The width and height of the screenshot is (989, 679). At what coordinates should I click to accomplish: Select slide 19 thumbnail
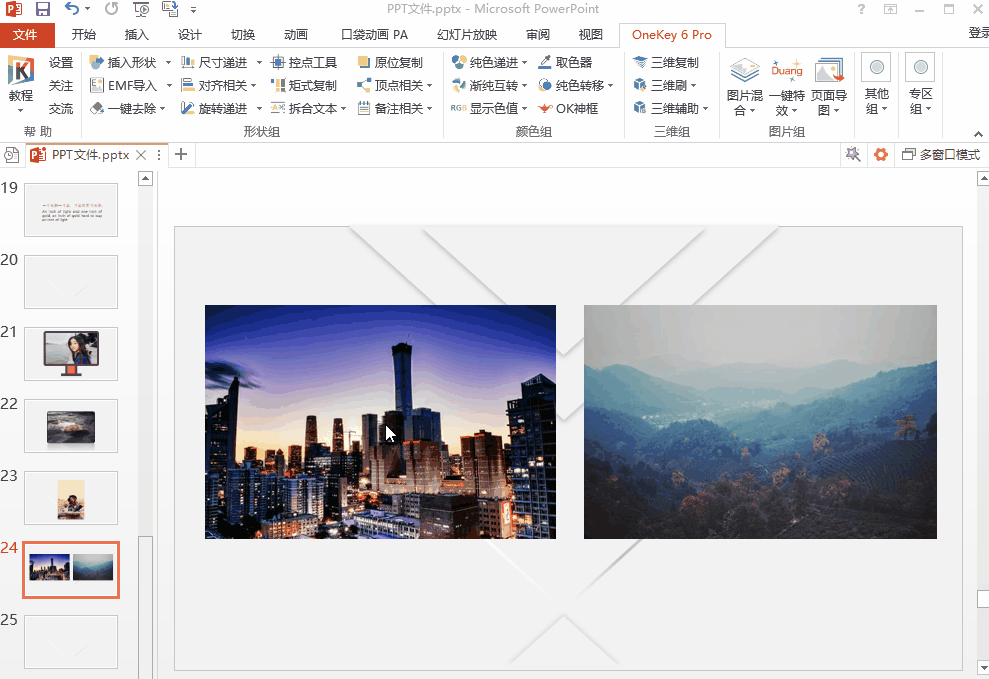(71, 210)
